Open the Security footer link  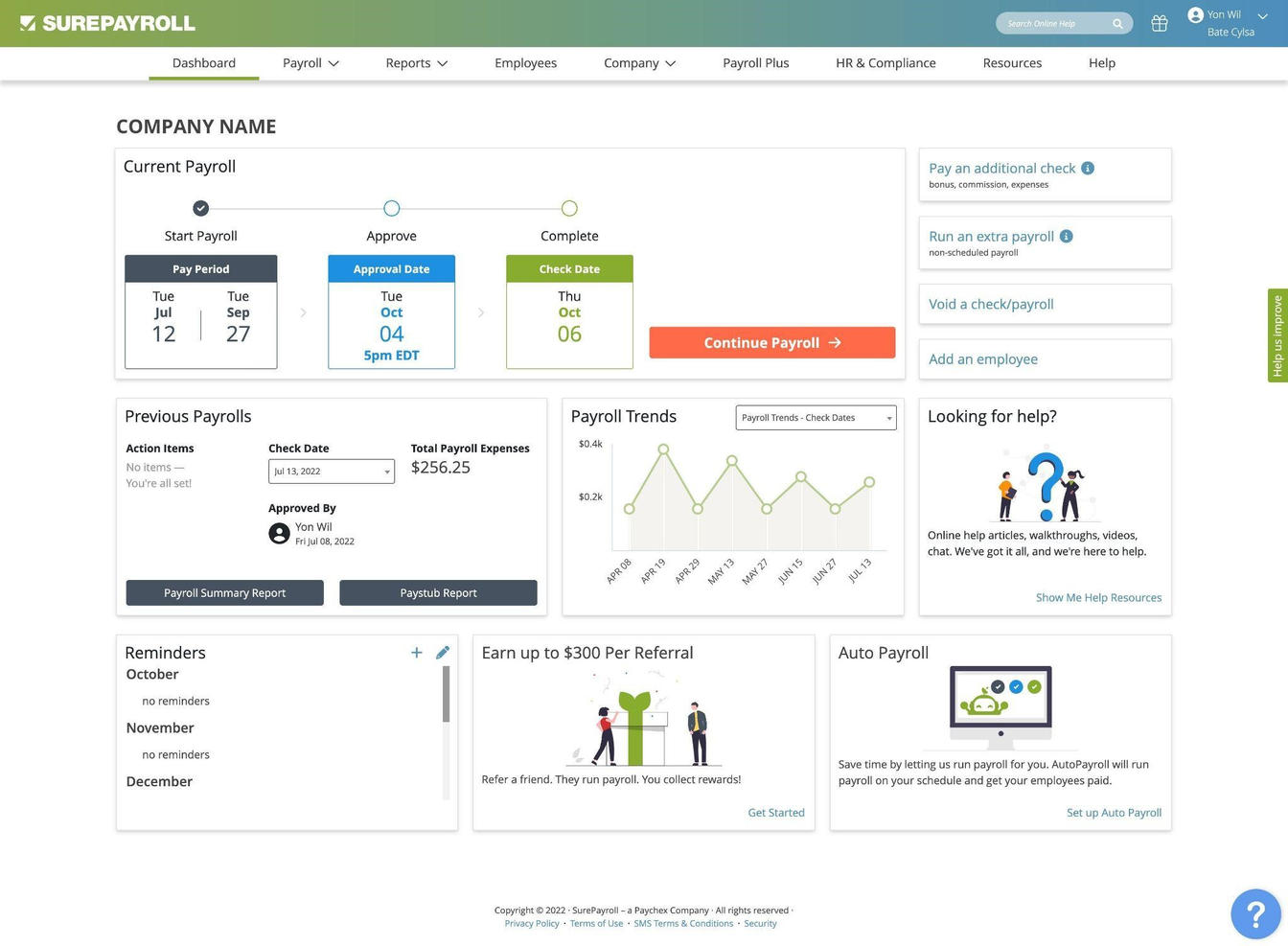point(760,923)
